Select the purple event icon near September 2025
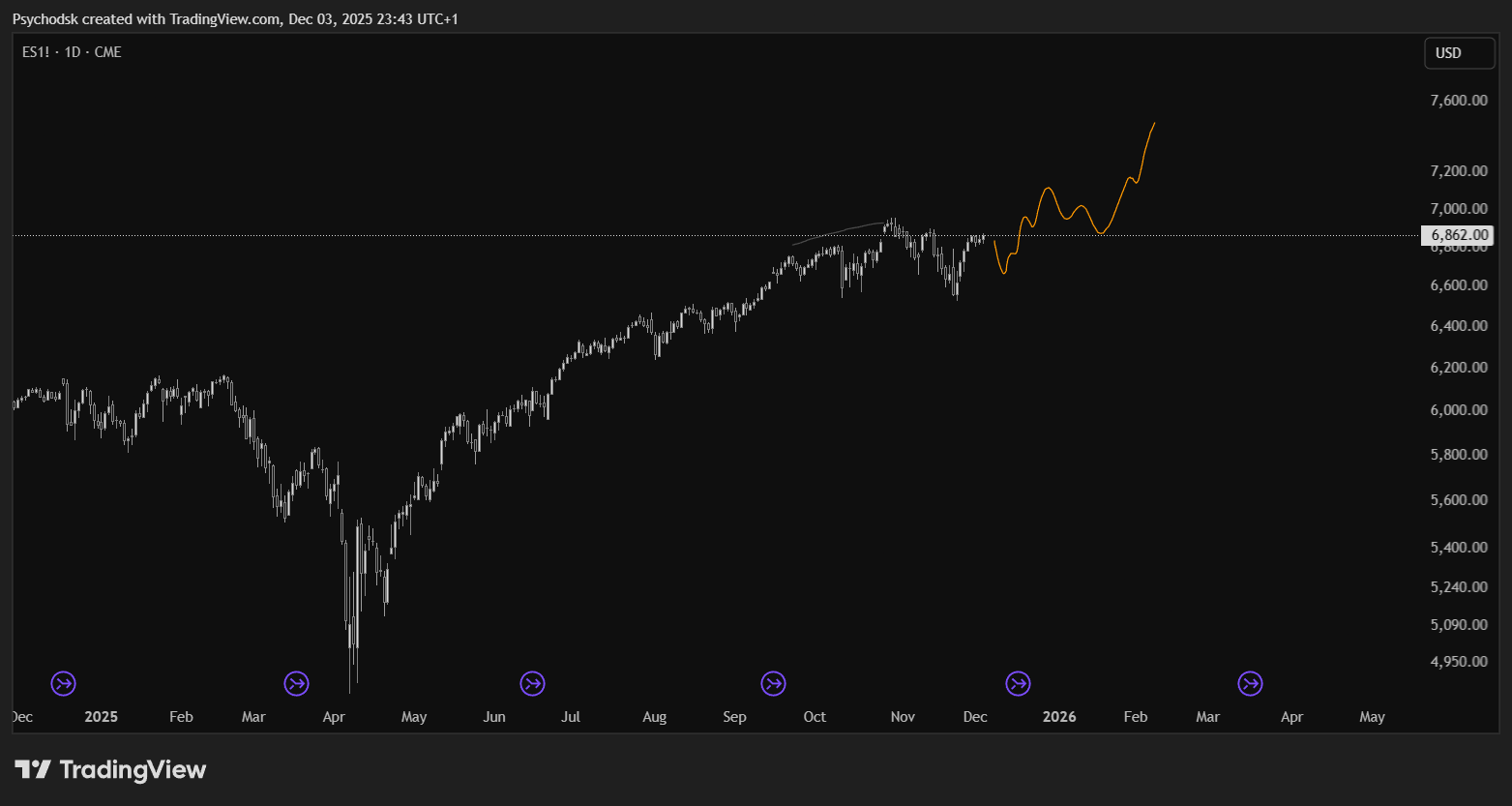The image size is (1512, 806). tap(773, 684)
